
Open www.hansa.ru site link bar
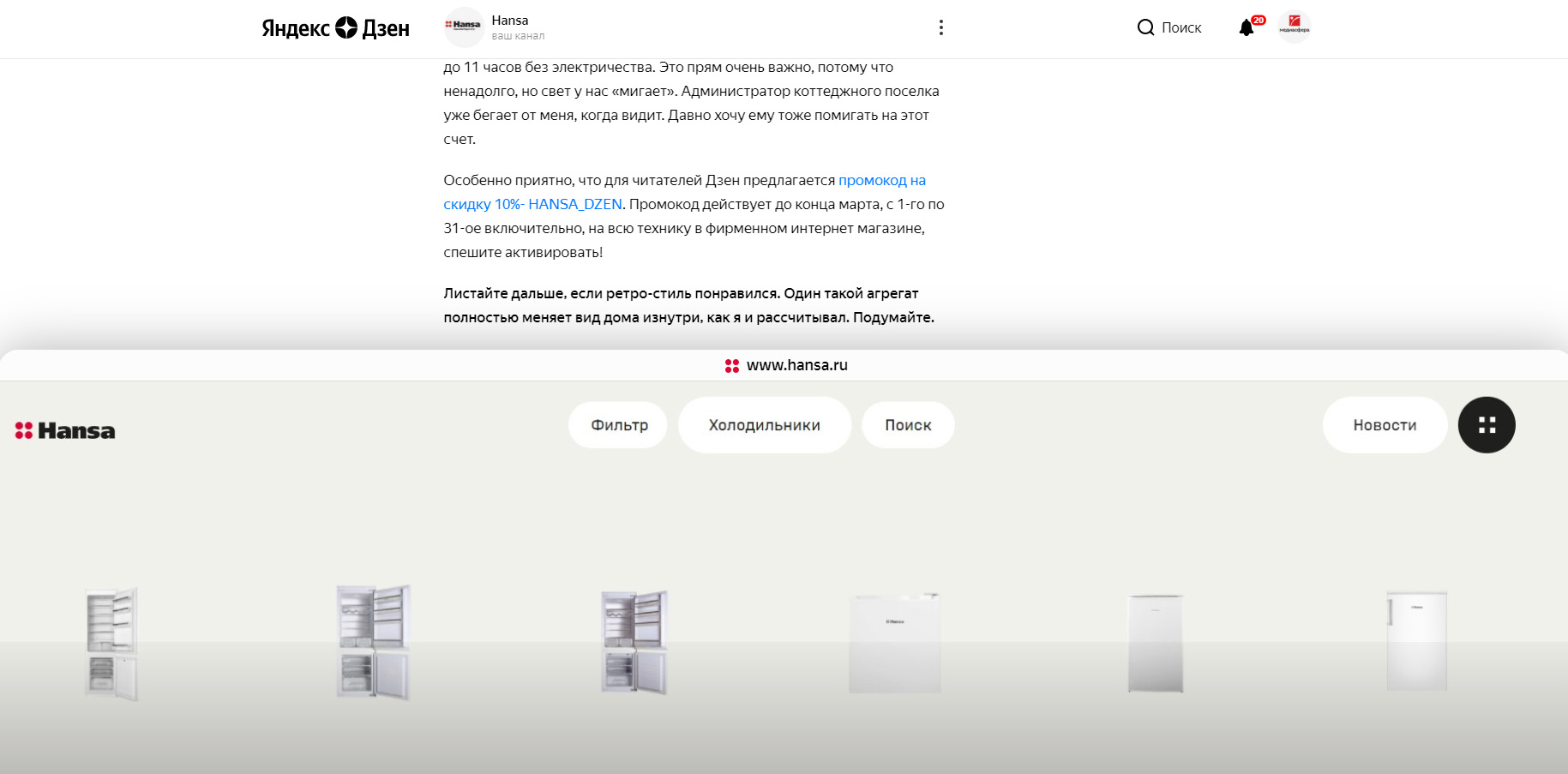(785, 365)
